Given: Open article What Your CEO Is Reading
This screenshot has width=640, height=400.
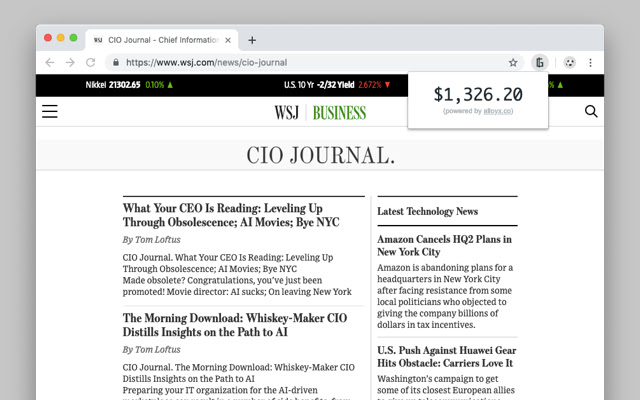Looking at the screenshot, I should click(231, 215).
